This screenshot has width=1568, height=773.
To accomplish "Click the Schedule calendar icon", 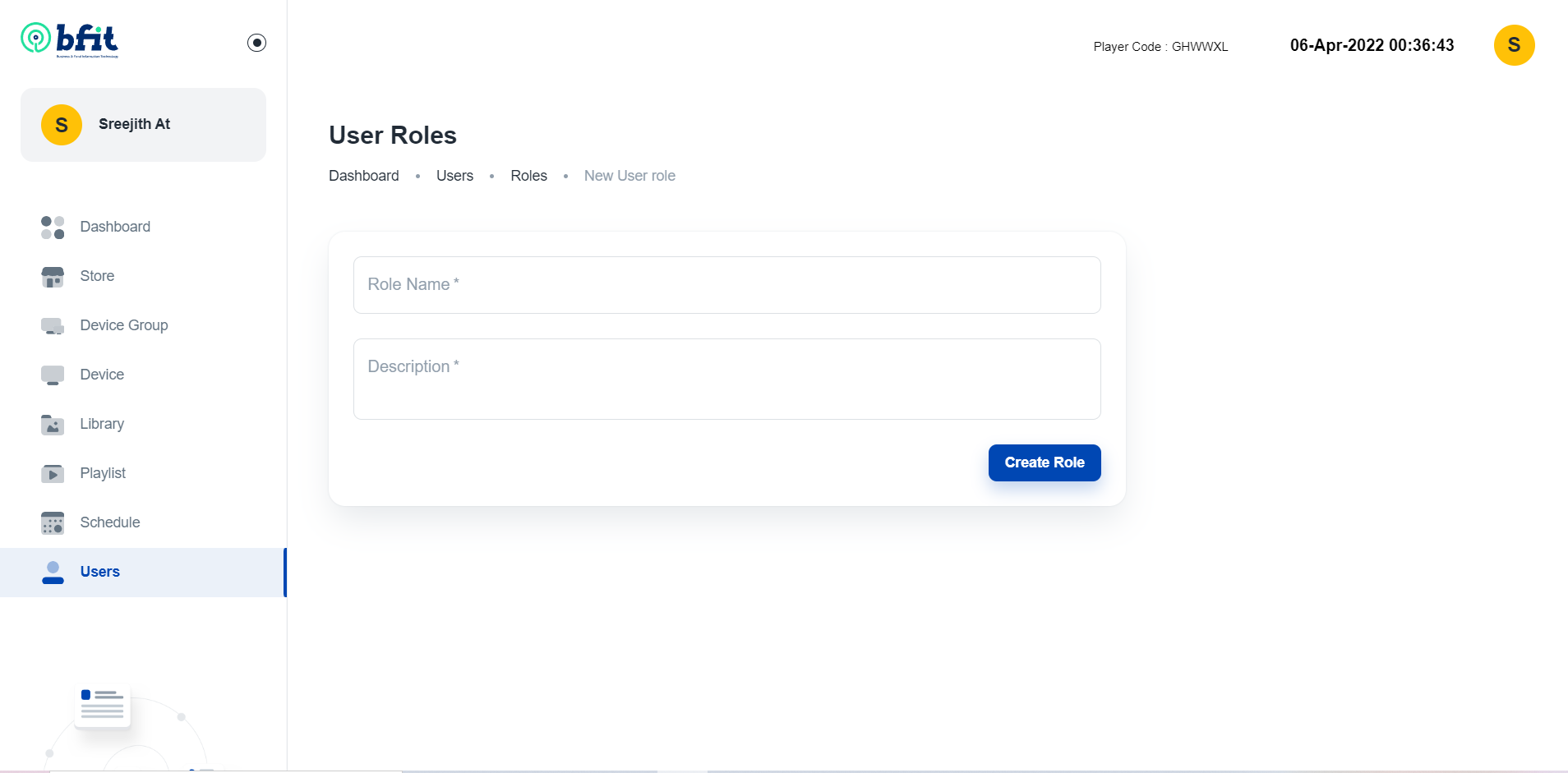I will pyautogui.click(x=53, y=523).
